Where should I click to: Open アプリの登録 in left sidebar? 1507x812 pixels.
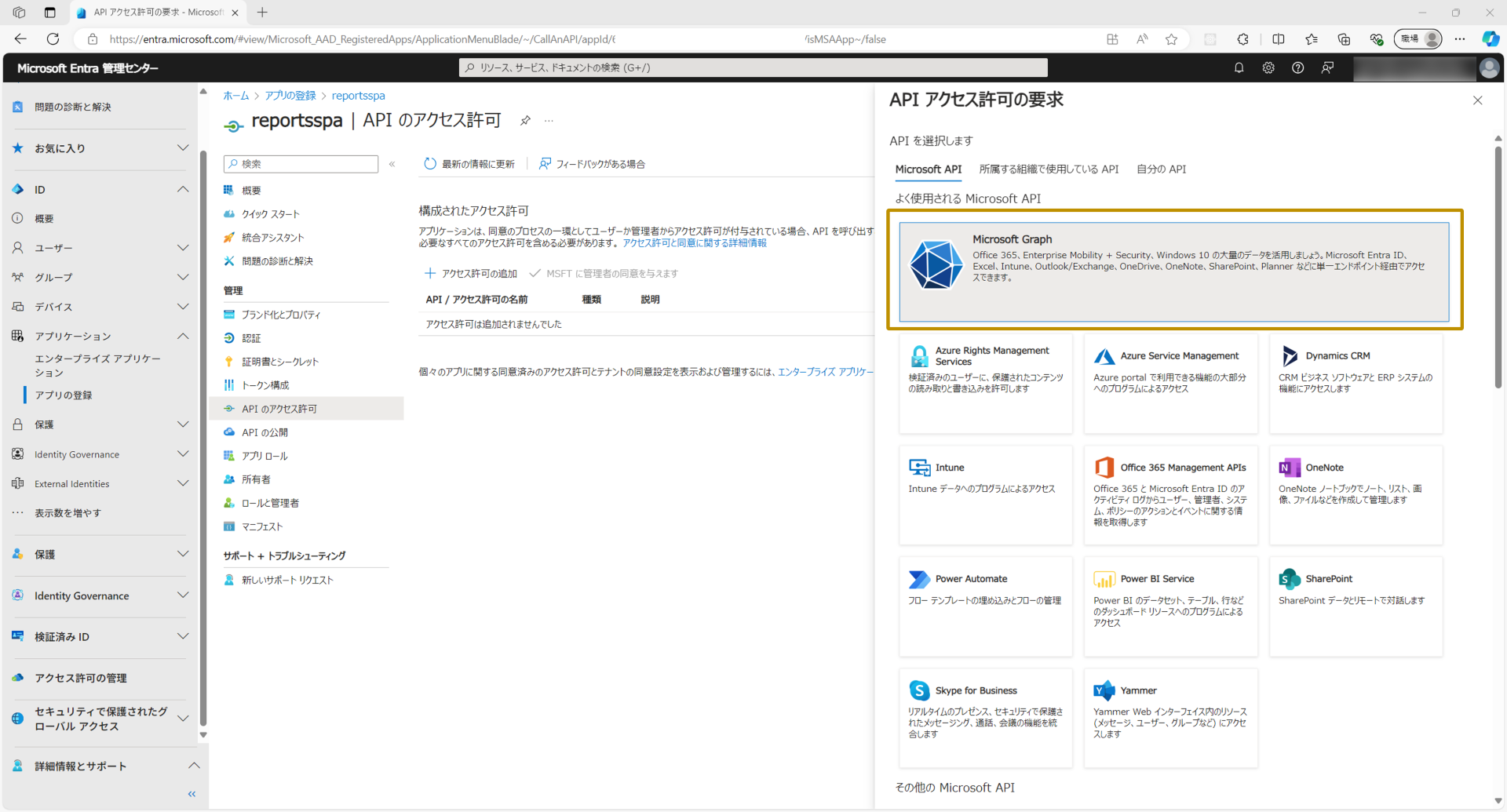point(63,395)
